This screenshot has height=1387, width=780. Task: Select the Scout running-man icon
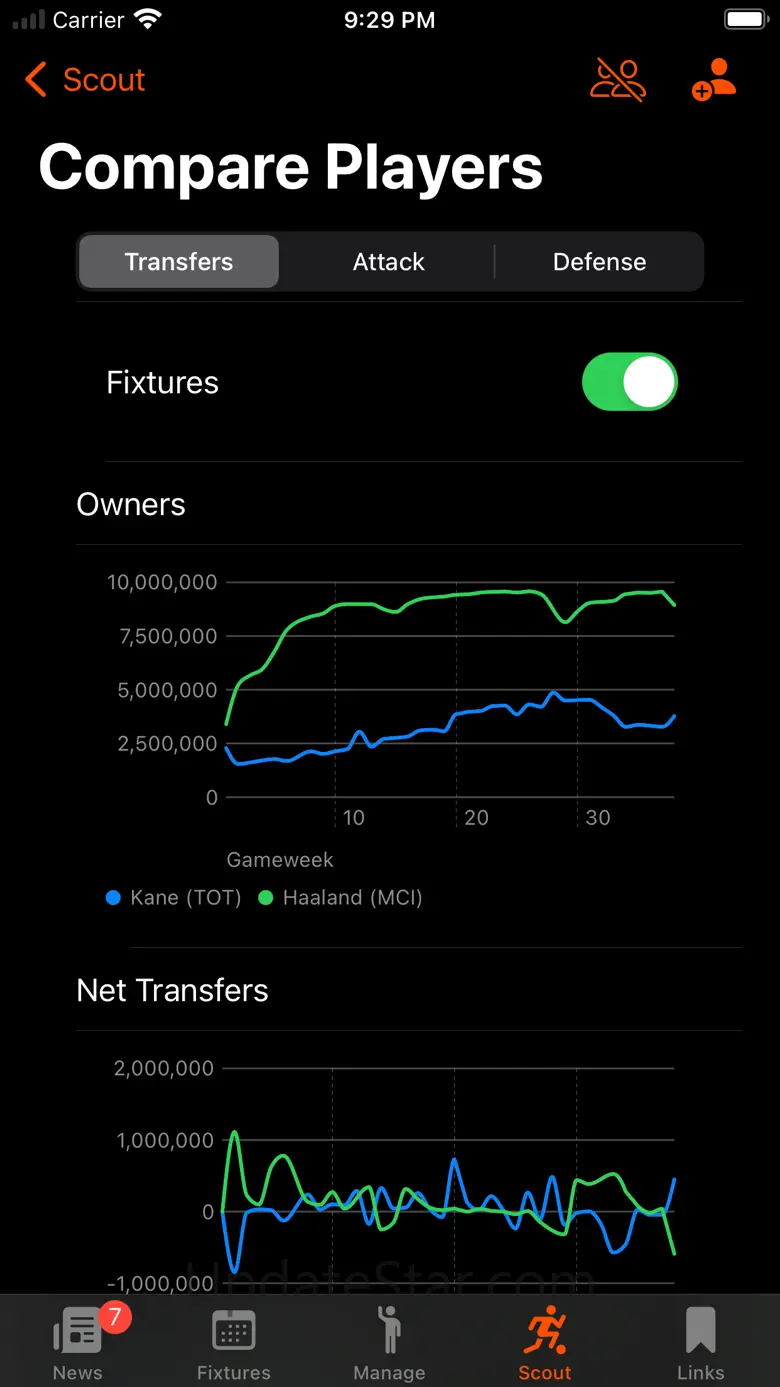(x=545, y=1331)
